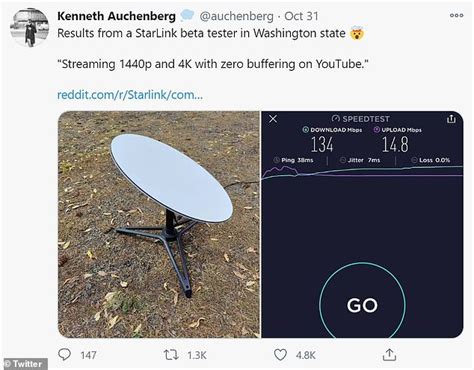Screen dimensions: 474x370
Task: Select the Upload Mbps result 14.8
Action: (395, 145)
